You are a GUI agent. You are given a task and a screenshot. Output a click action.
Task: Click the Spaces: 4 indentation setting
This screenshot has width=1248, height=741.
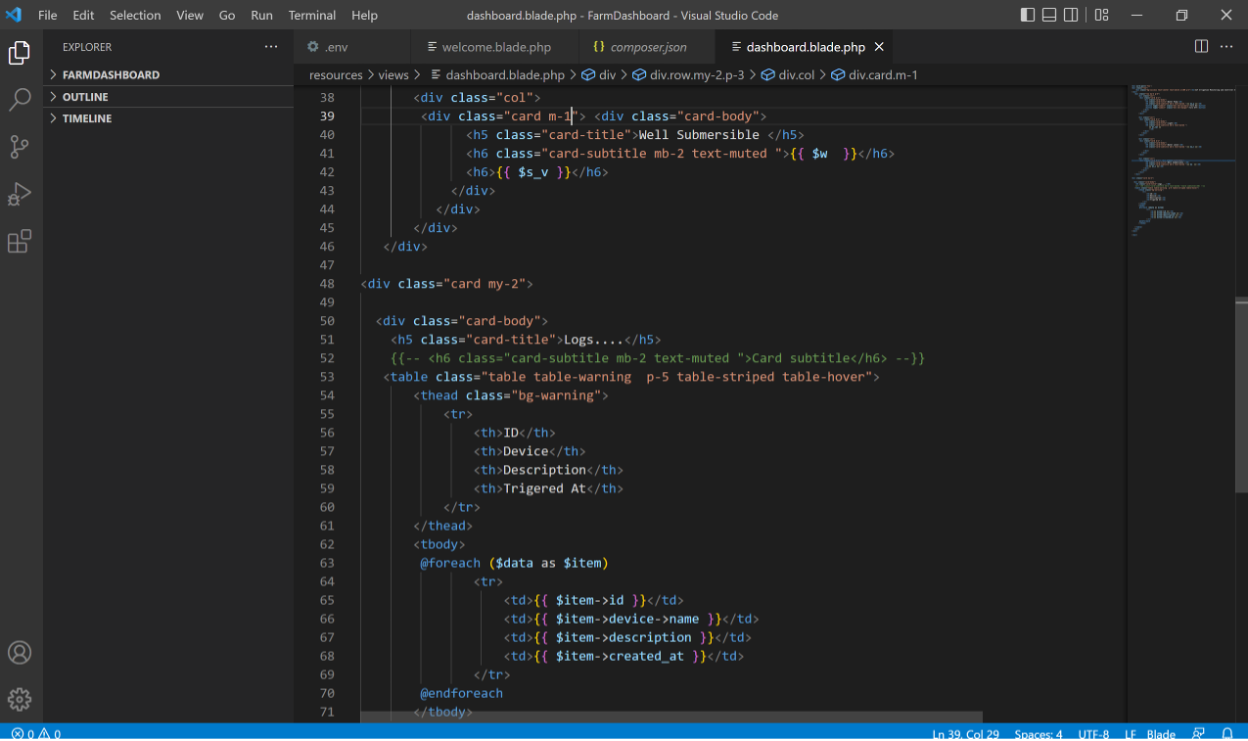click(x=1038, y=733)
